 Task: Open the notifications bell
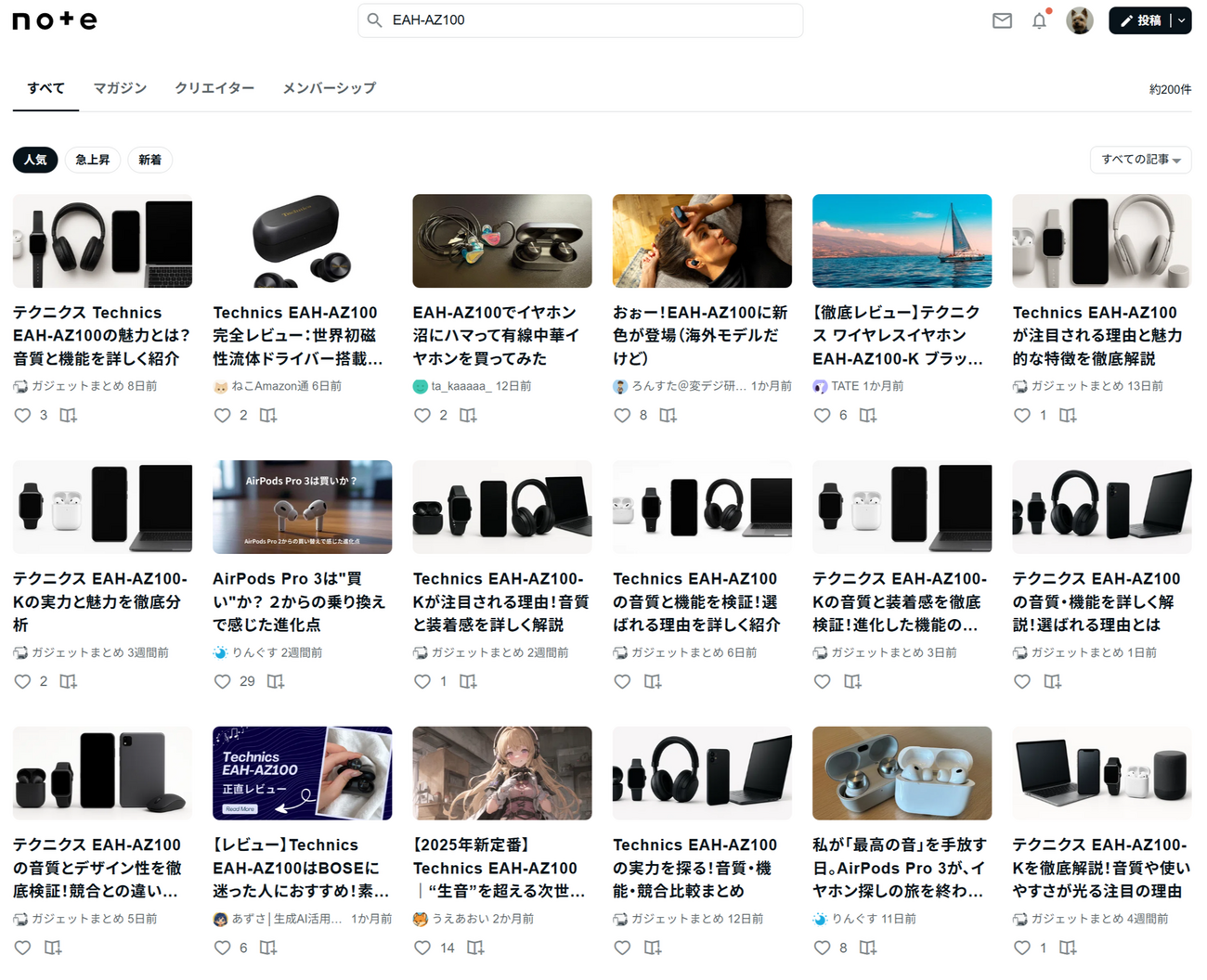[x=1039, y=20]
